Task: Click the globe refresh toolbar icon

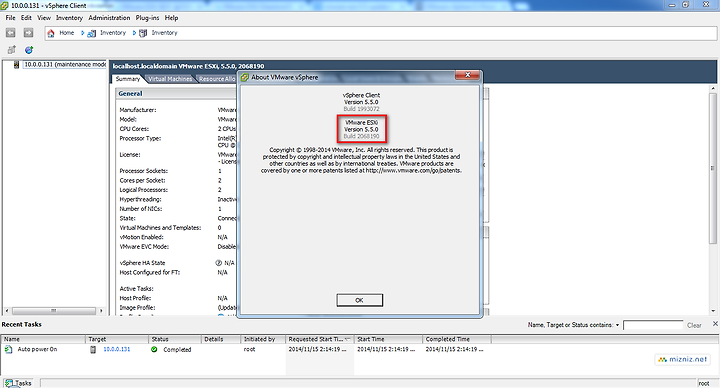Action: [x=29, y=50]
